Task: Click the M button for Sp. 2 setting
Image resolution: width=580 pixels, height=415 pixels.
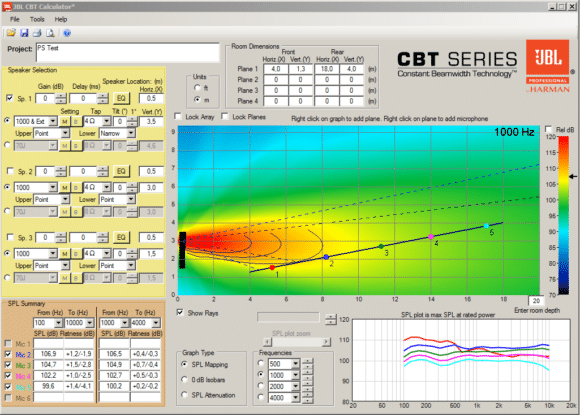Action: tap(65, 188)
